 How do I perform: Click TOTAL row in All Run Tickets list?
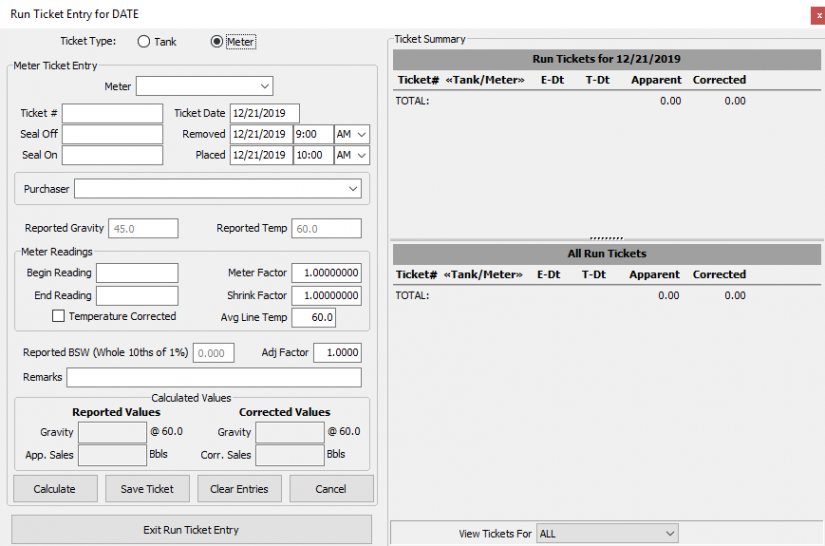point(607,296)
